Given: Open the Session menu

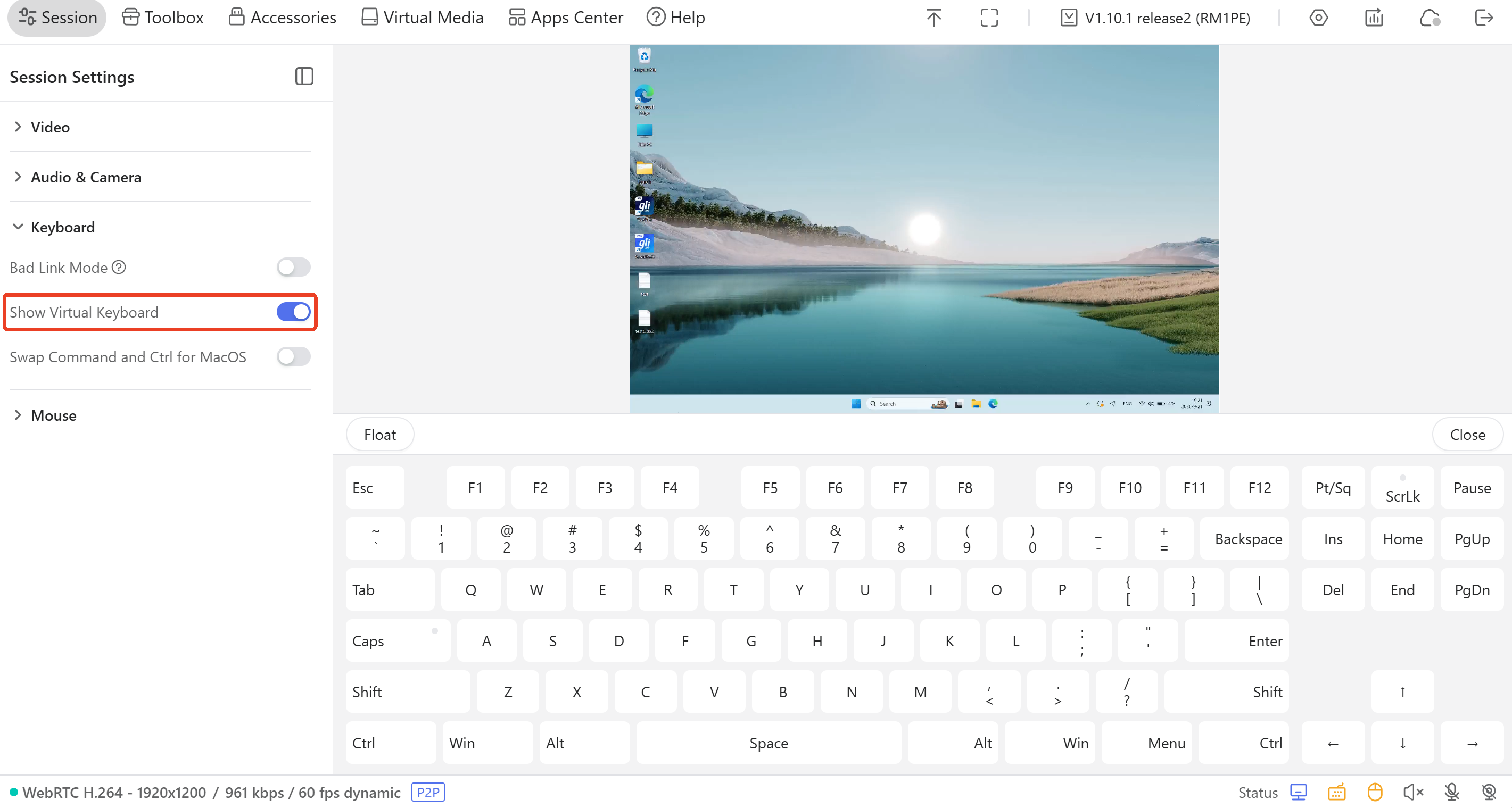Looking at the screenshot, I should [x=57, y=18].
